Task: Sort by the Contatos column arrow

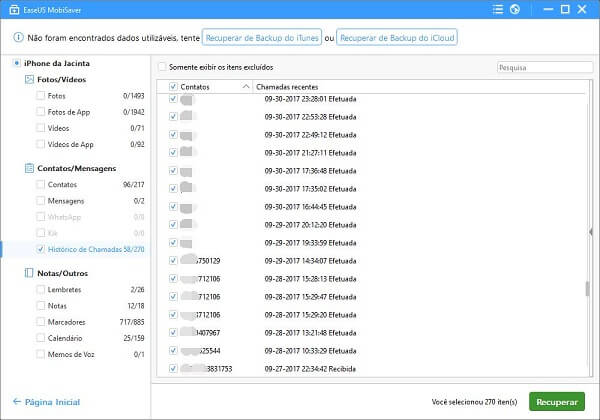Action: pyautogui.click(x=247, y=87)
